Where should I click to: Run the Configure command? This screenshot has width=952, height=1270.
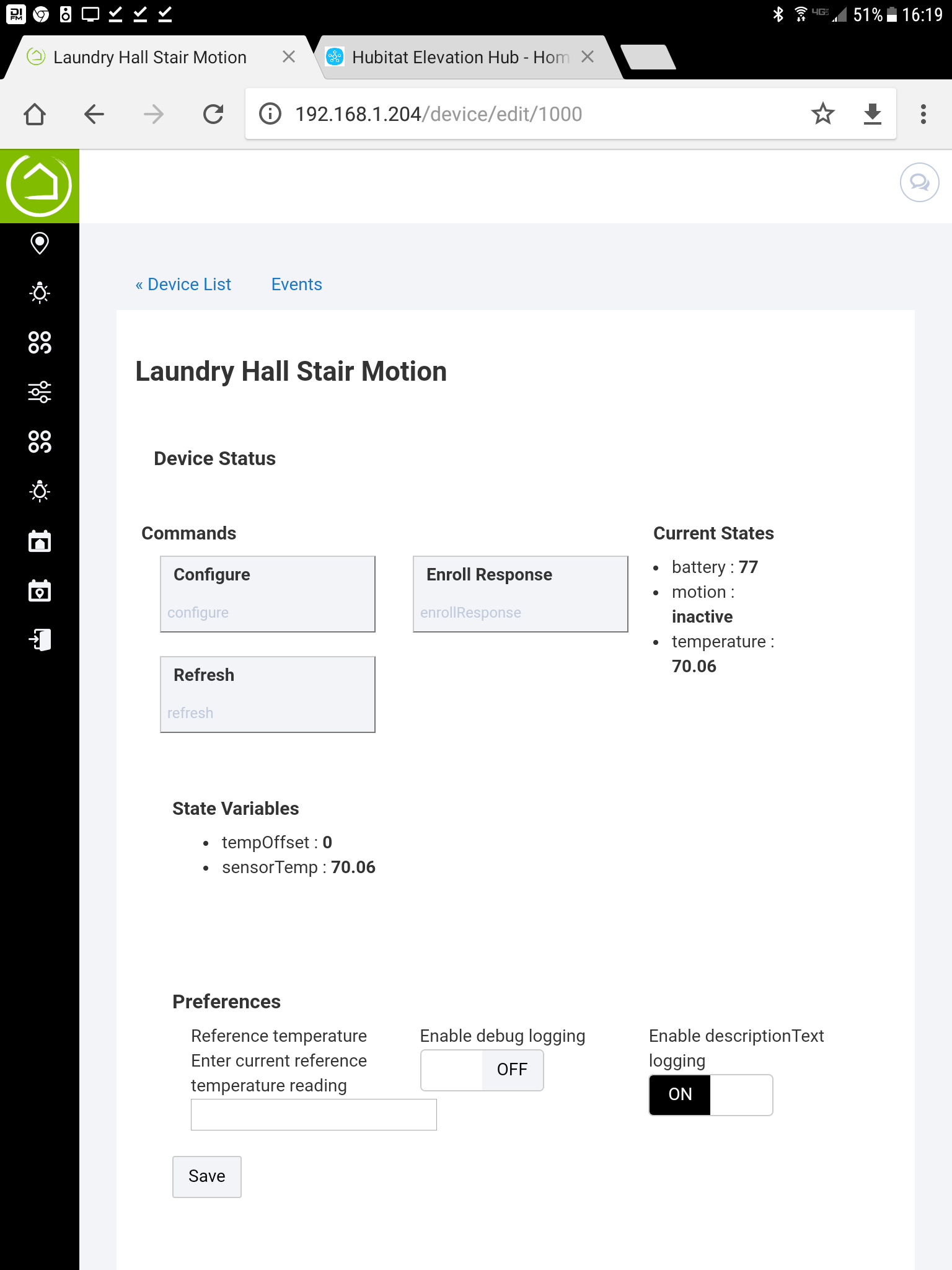(x=268, y=594)
